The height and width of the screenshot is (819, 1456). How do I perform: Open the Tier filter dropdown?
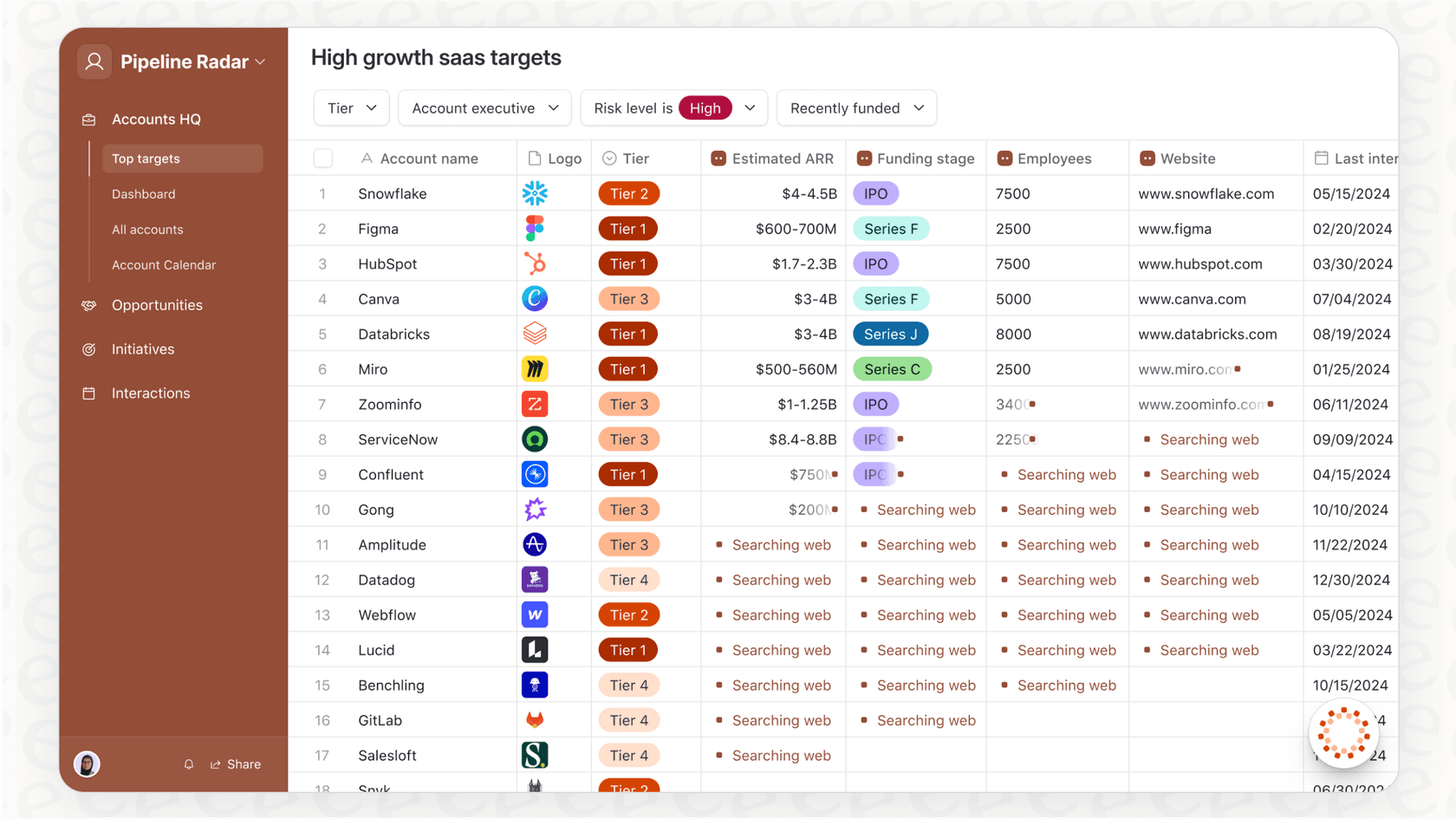coord(351,107)
